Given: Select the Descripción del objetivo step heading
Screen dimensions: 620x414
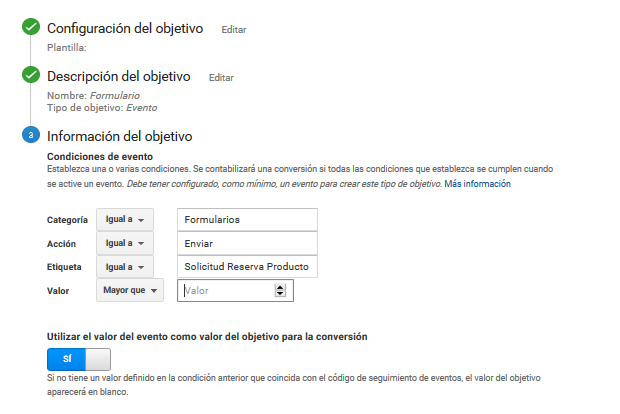Looking at the screenshot, I should coord(119,76).
